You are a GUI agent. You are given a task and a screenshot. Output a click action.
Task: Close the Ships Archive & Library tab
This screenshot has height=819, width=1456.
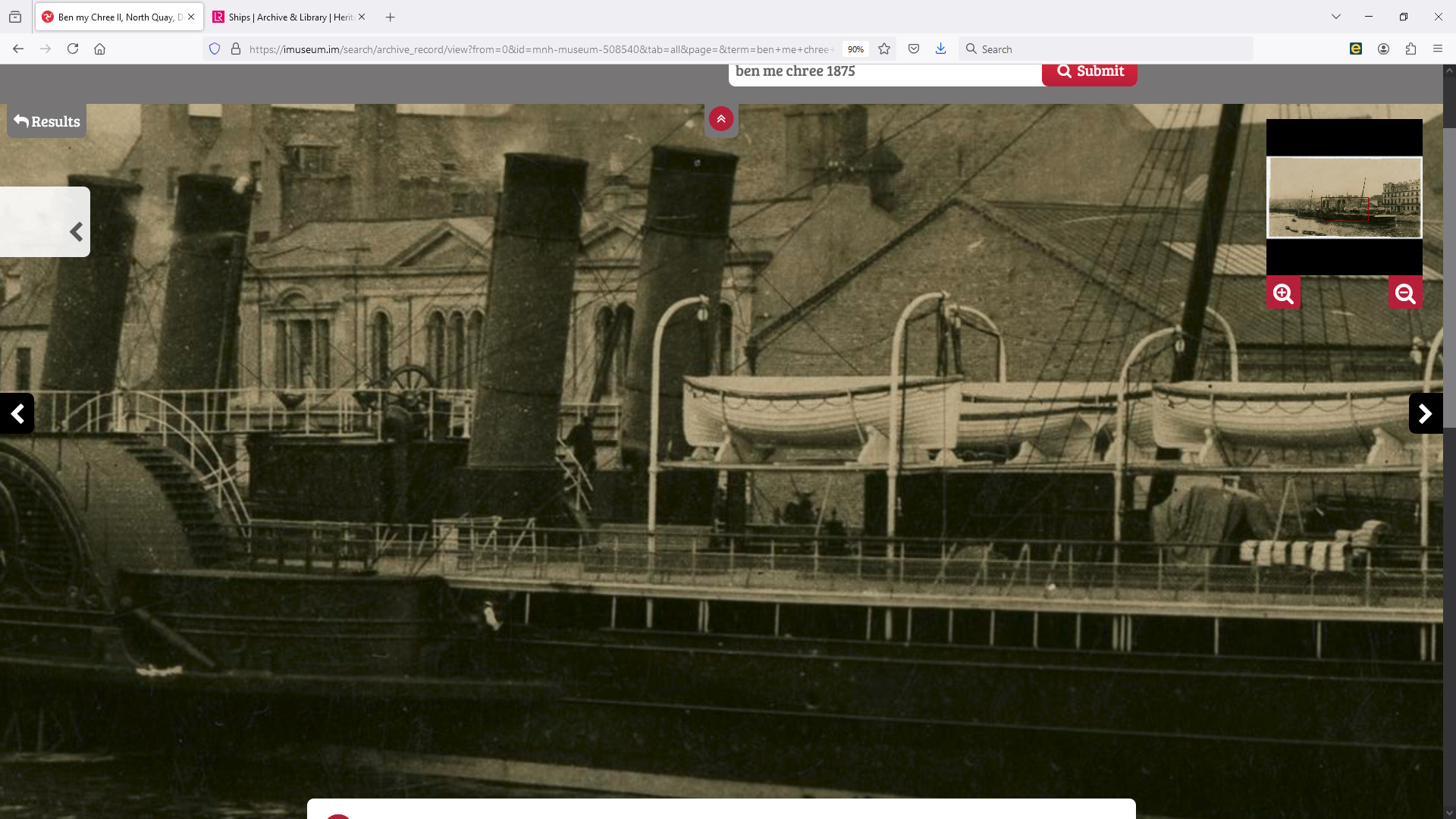[x=362, y=17]
